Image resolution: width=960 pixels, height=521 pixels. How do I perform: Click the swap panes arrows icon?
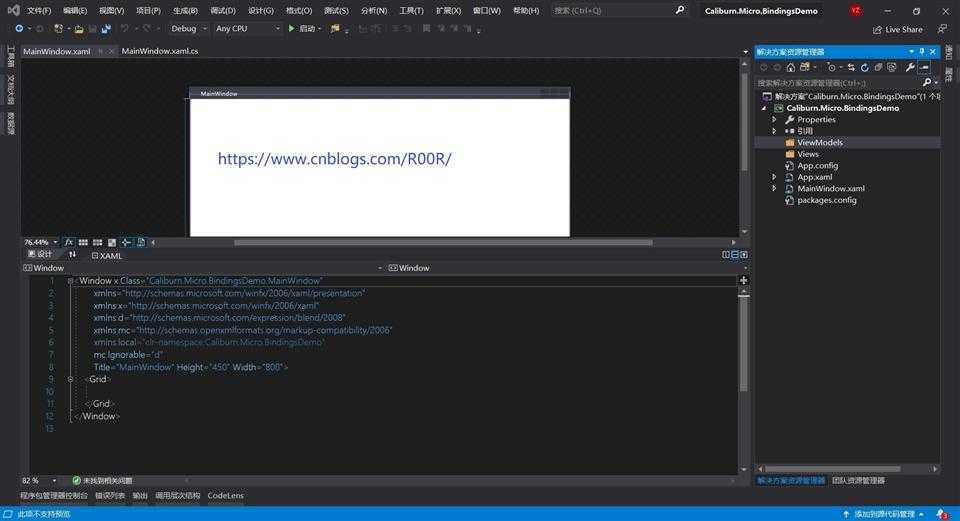[72, 255]
